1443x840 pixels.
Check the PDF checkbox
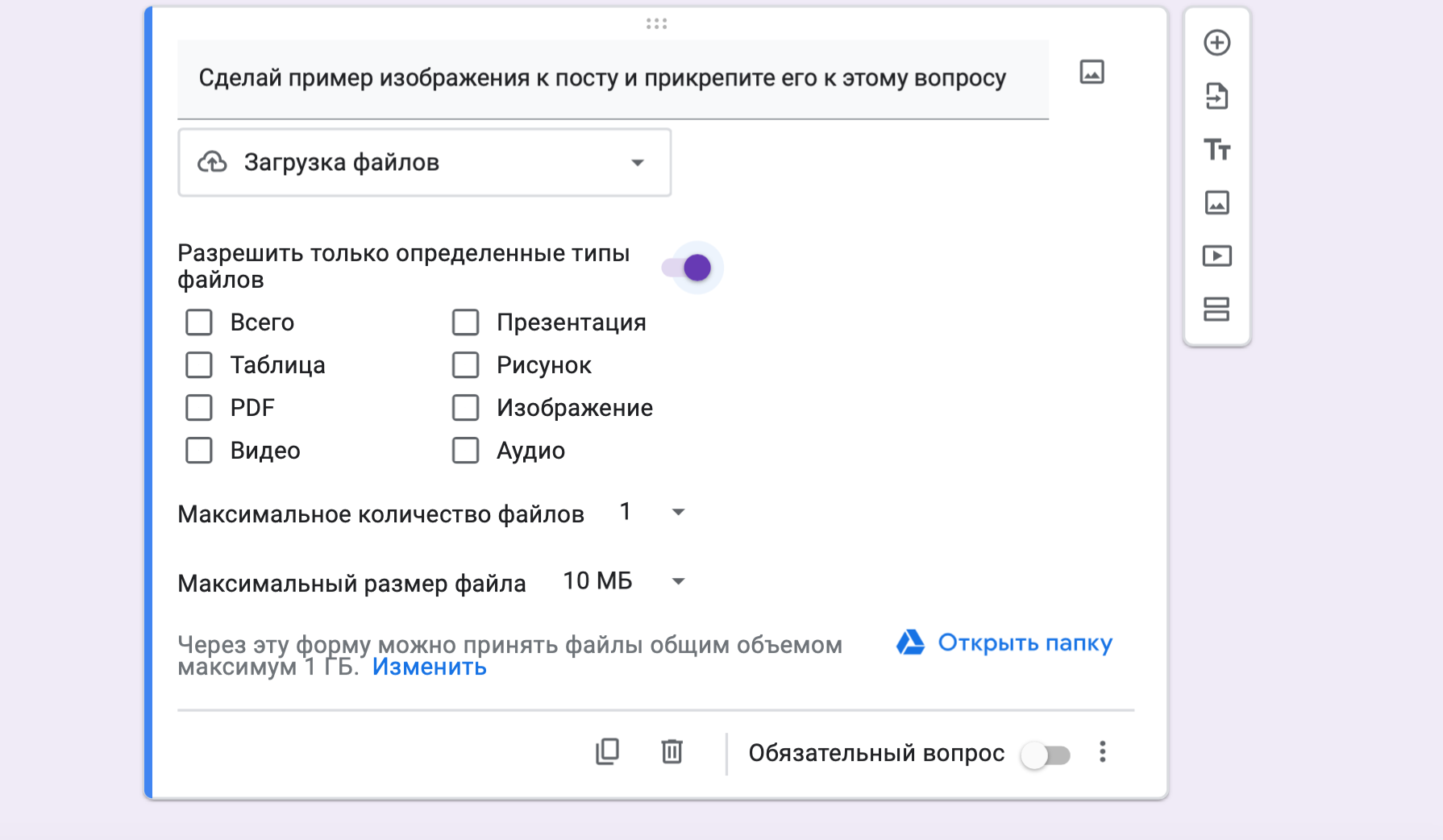click(199, 408)
